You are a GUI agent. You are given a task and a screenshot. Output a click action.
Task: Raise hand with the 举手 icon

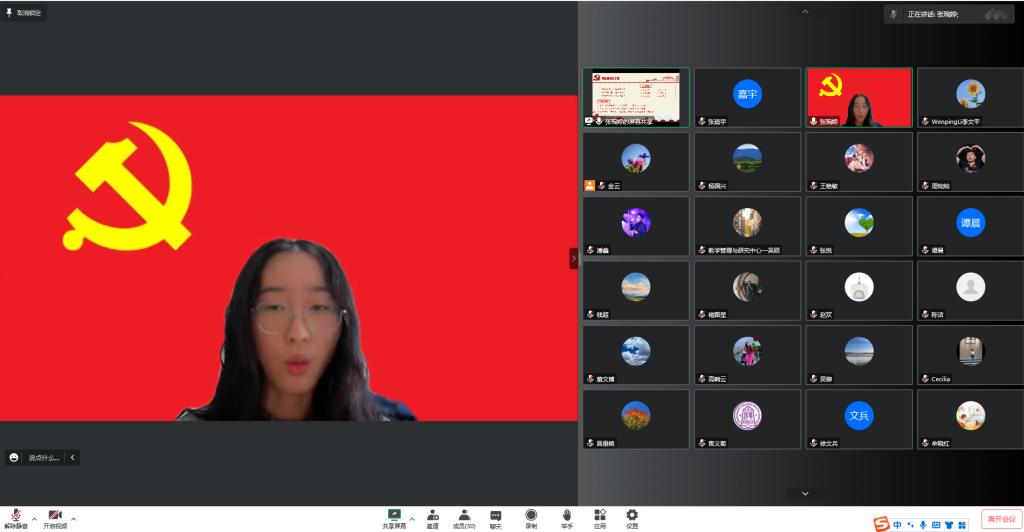tap(566, 515)
